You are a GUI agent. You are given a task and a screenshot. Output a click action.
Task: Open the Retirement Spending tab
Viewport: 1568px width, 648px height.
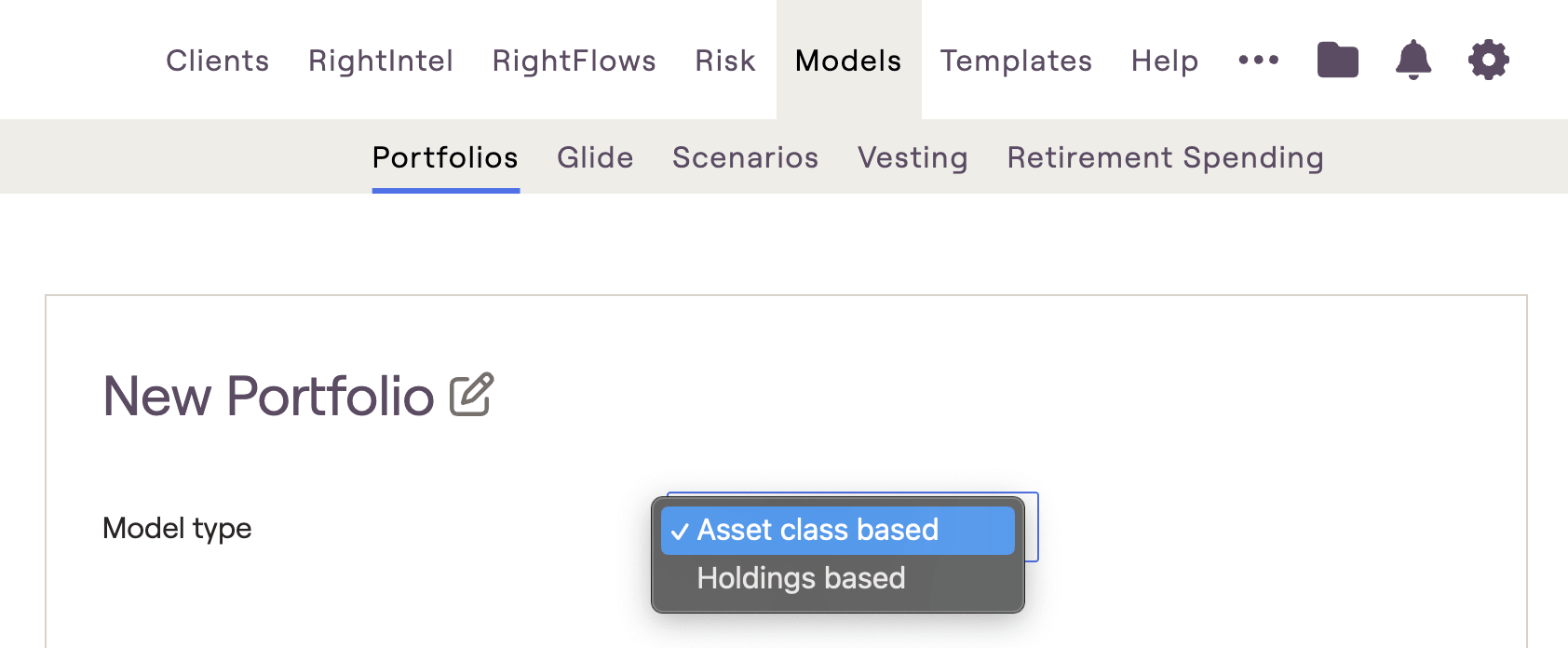tap(1165, 157)
